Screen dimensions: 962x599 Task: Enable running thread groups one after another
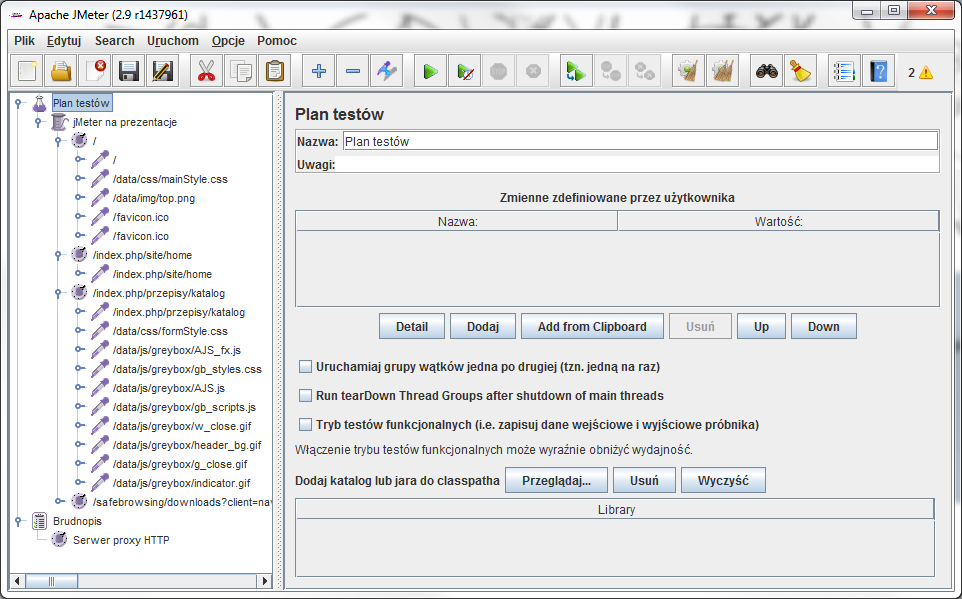point(305,367)
